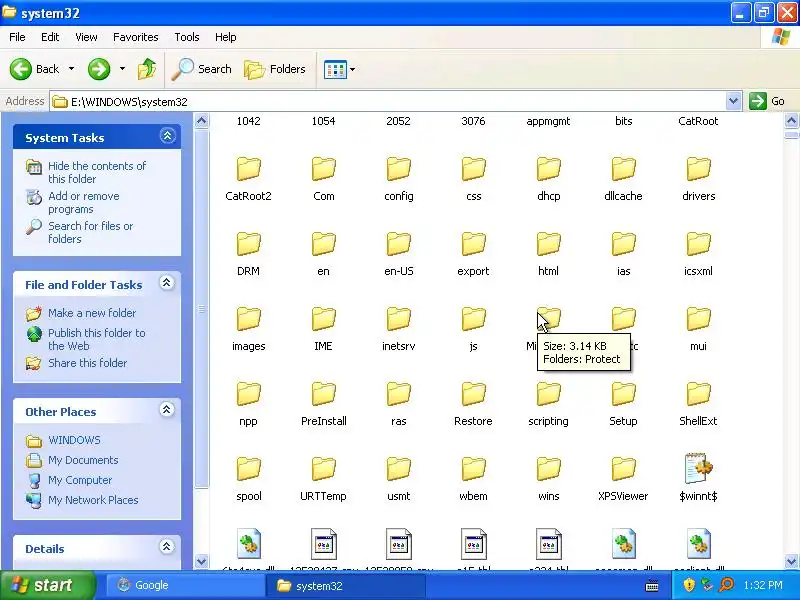
Task: Open the Edit menu
Action: pos(50,37)
